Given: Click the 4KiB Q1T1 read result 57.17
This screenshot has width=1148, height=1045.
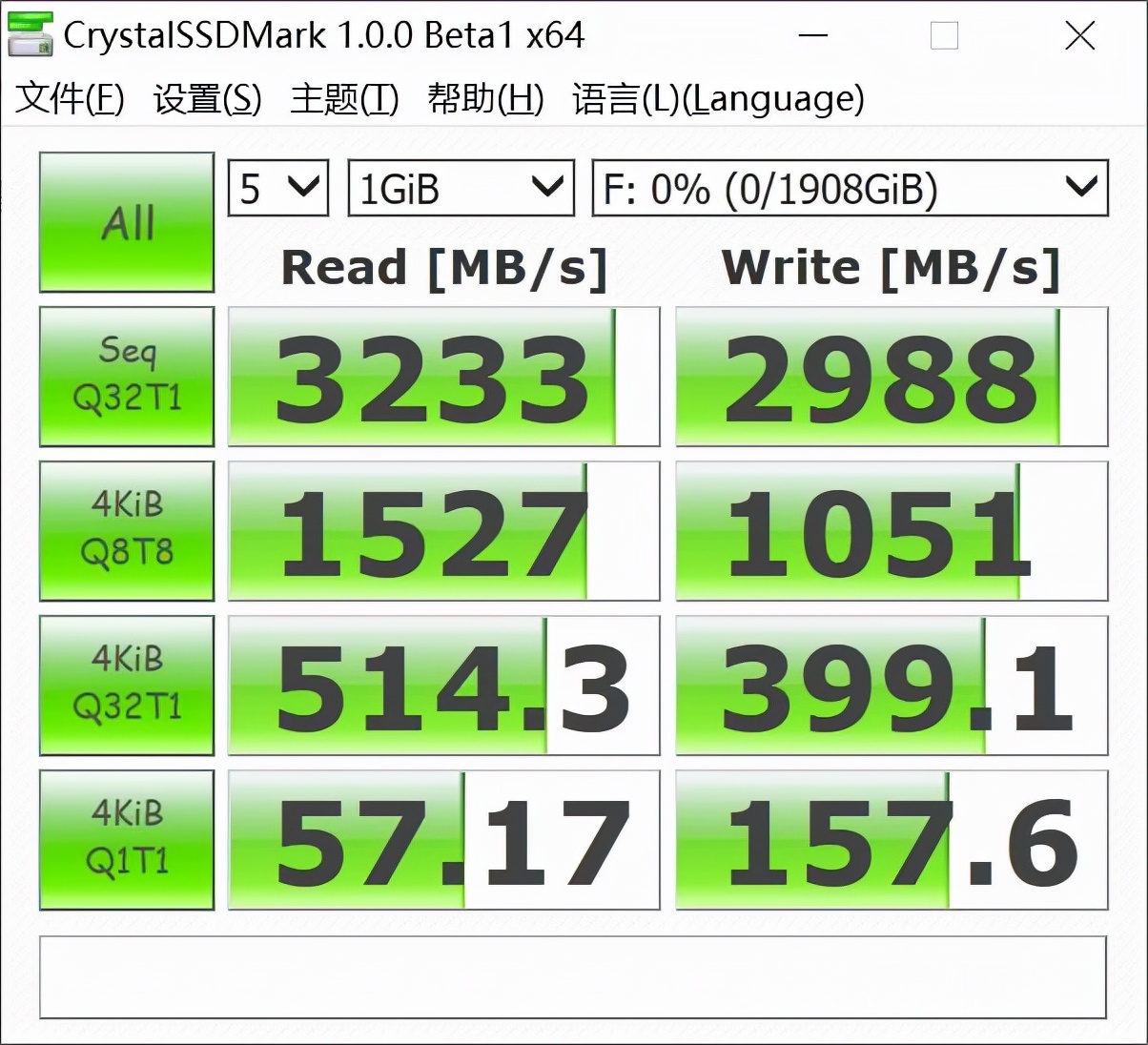Looking at the screenshot, I should coord(444,840).
